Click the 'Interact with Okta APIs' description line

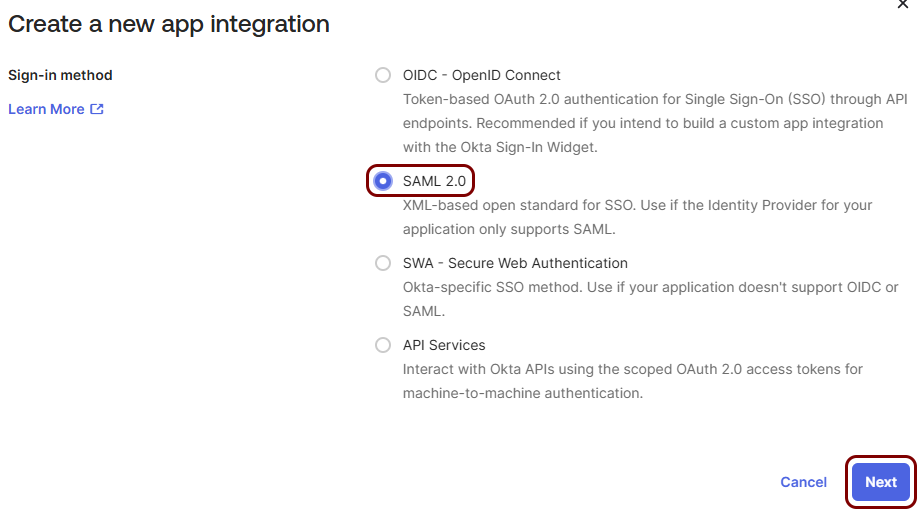633,369
